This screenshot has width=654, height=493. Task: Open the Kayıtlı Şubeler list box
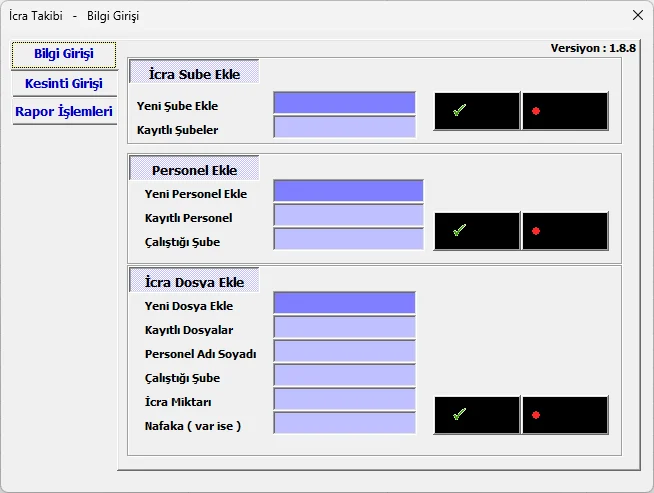tap(344, 127)
